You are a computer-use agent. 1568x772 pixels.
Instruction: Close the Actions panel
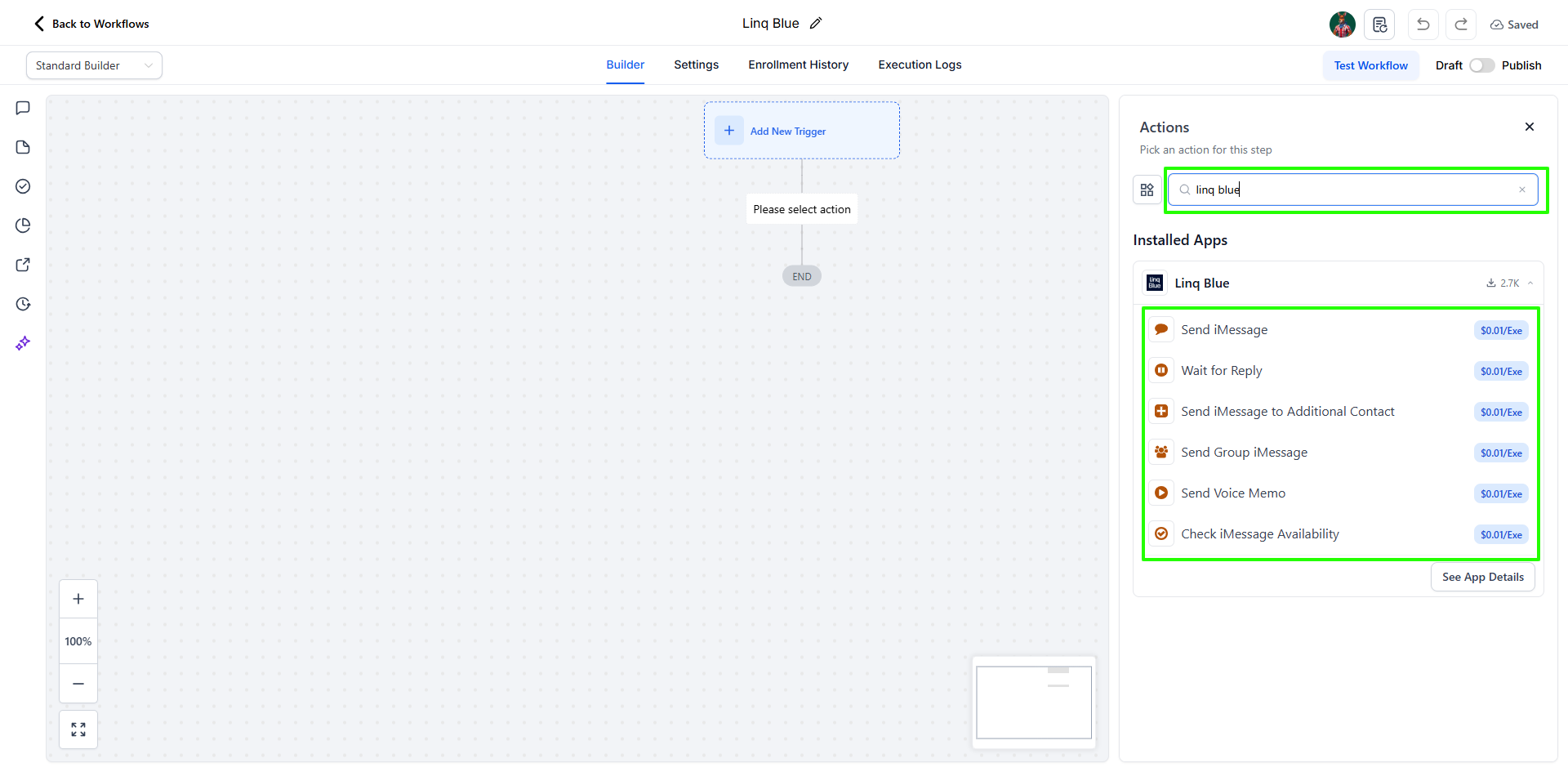pyautogui.click(x=1530, y=127)
